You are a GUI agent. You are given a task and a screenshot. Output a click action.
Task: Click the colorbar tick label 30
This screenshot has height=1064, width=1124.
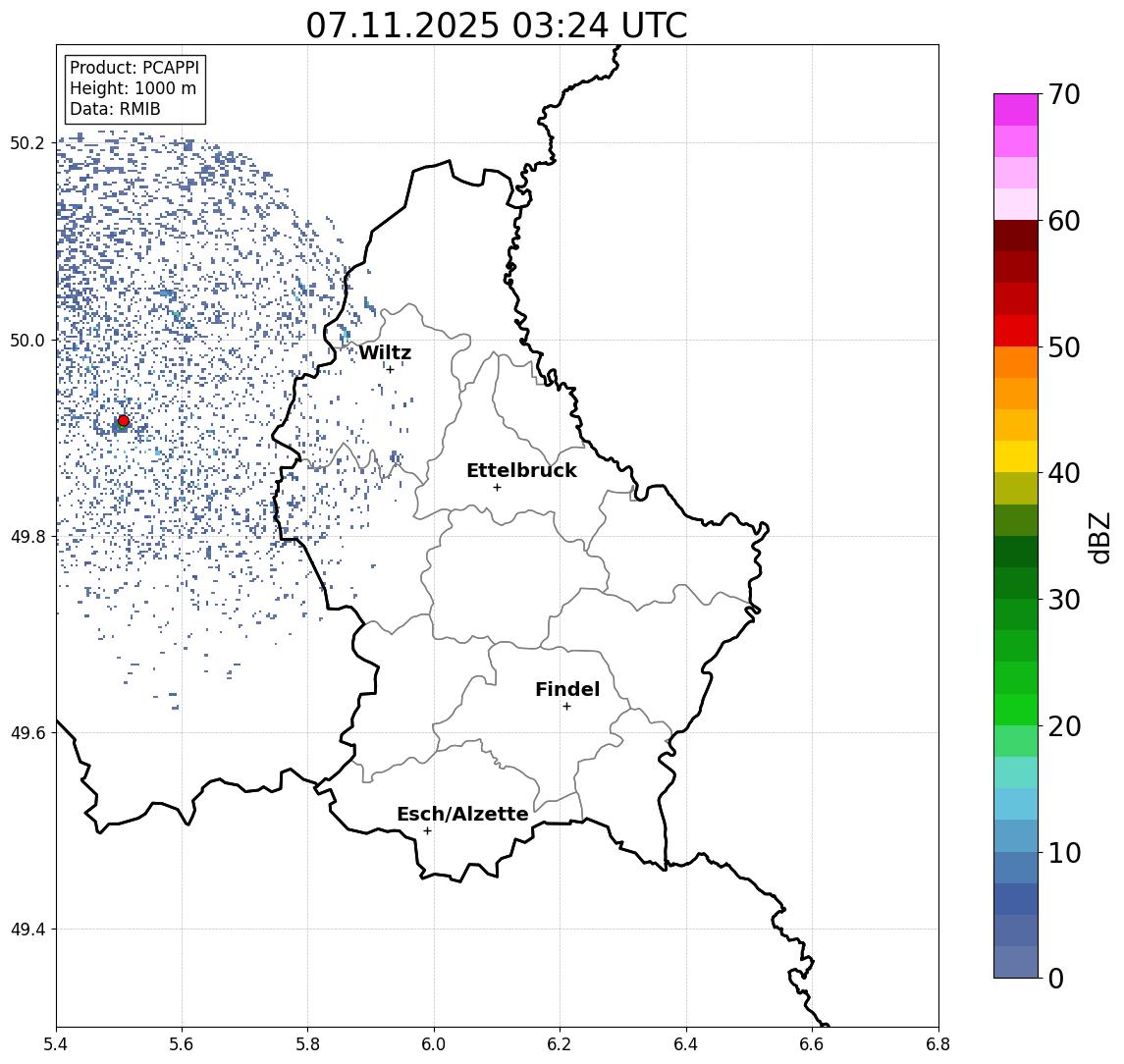point(1064,600)
